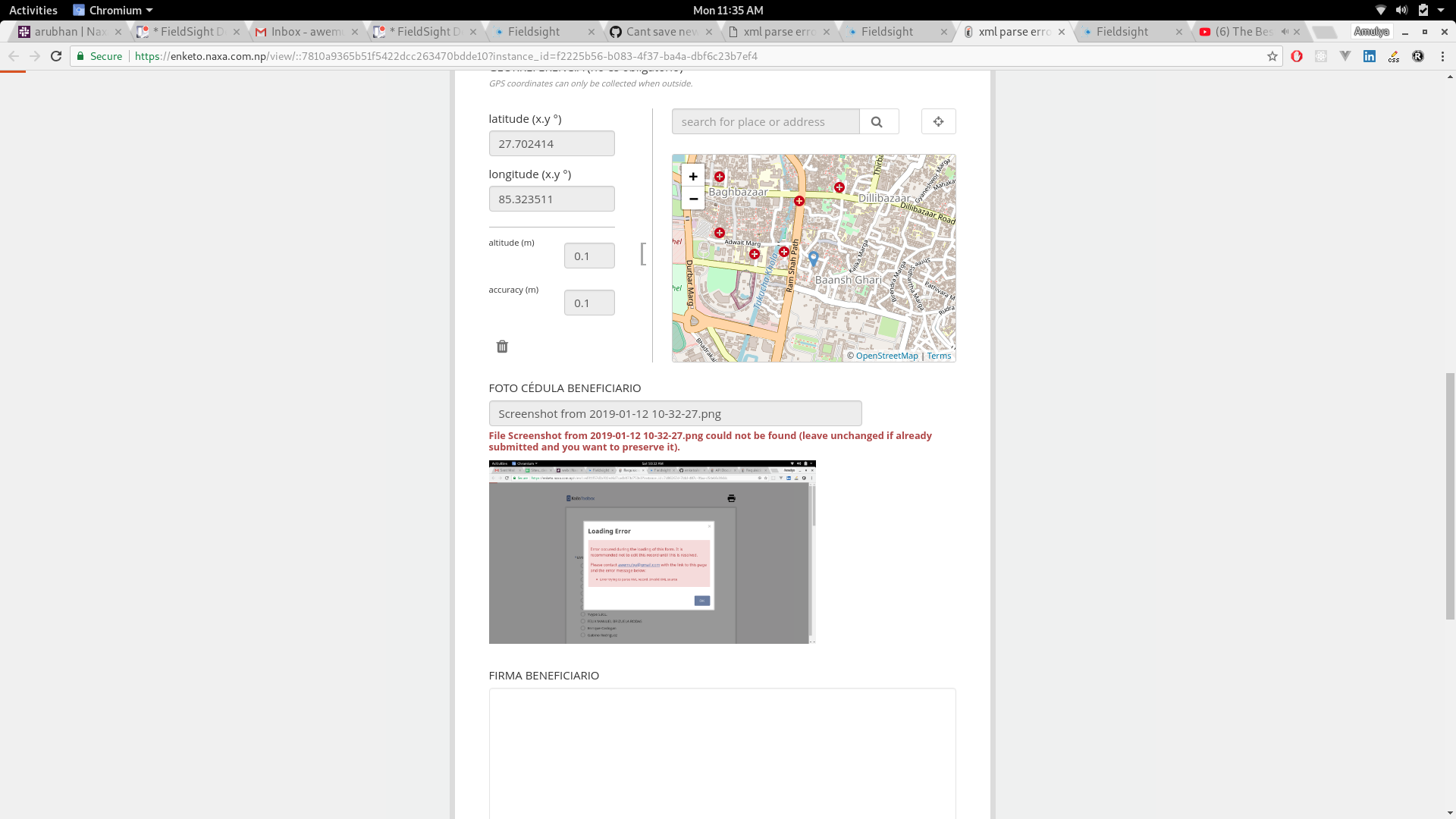The image size is (1456, 819).
Task: Click the circled R extension icon
Action: pyautogui.click(x=1418, y=56)
